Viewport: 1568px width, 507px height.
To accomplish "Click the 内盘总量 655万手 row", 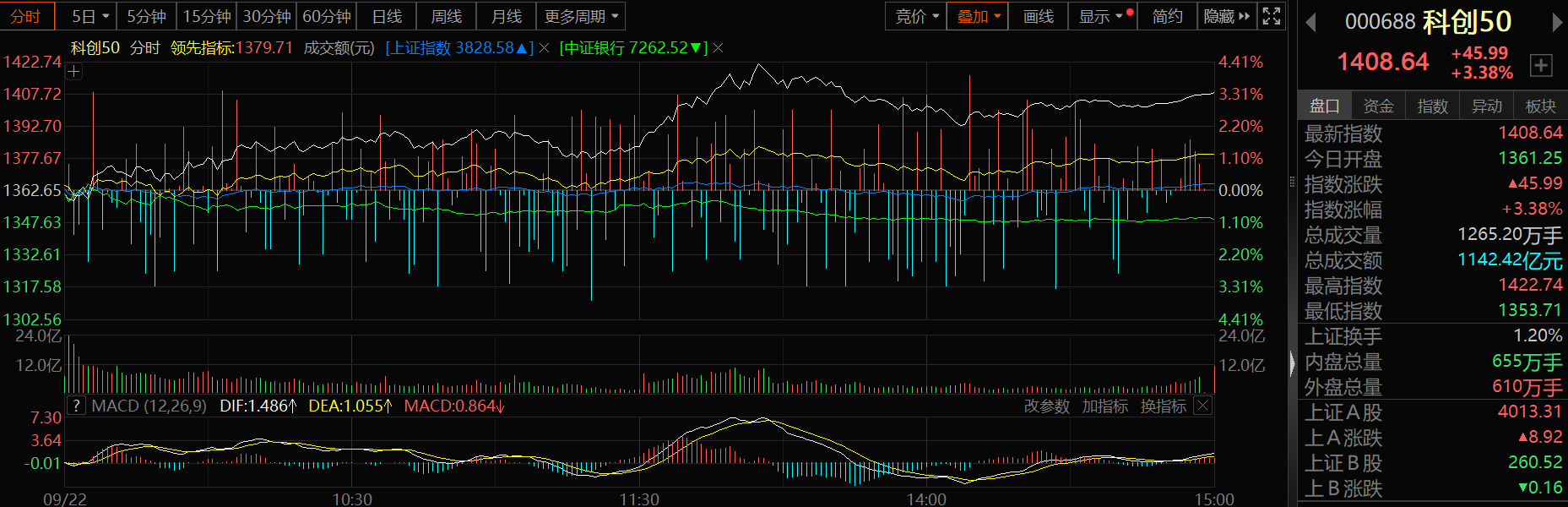I will point(1433,362).
